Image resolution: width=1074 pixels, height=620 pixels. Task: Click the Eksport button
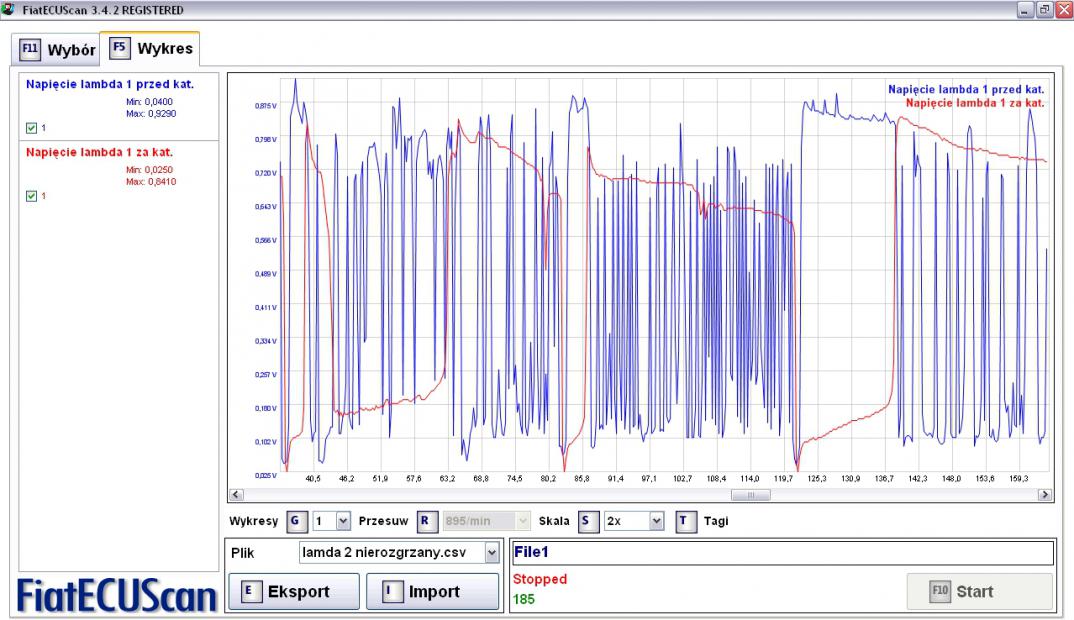pos(293,592)
